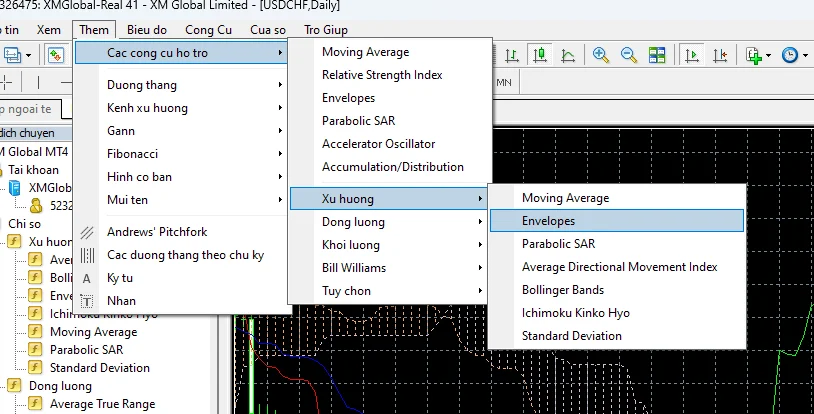
Task: Choose Accumulation/Distribution from indicators menu
Action: pyautogui.click(x=389, y=167)
